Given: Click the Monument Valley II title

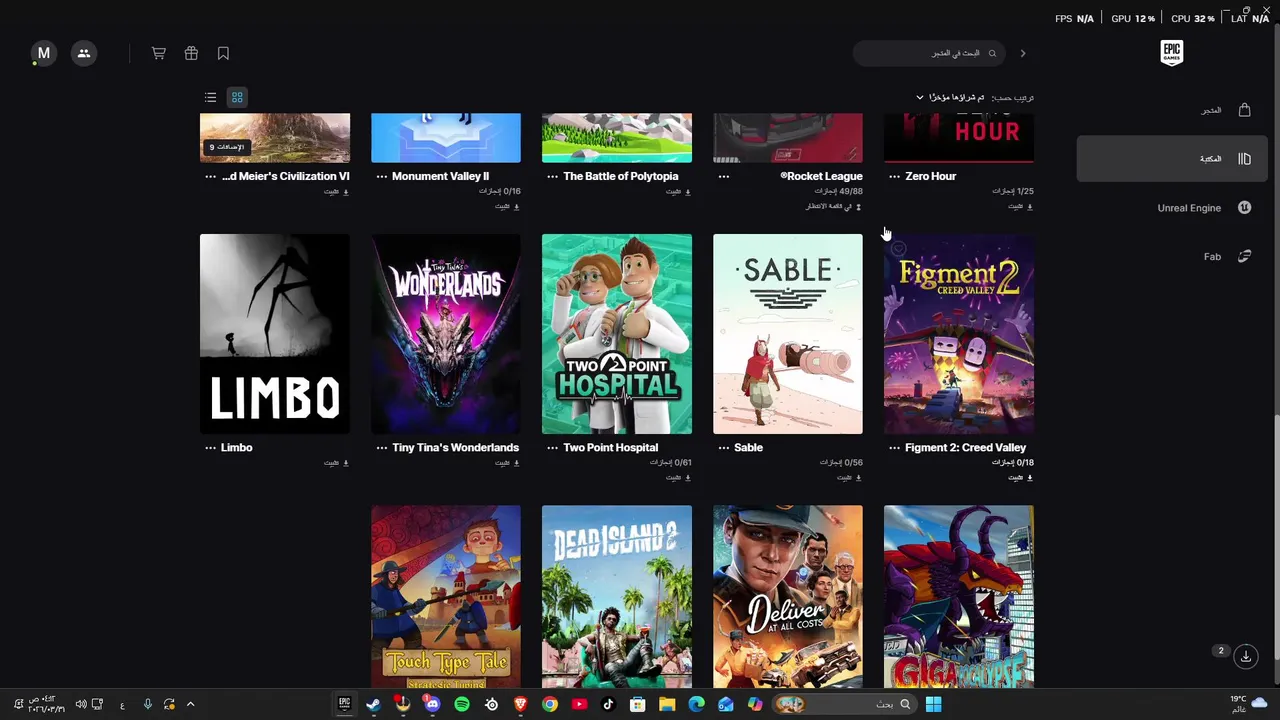Looking at the screenshot, I should pyautogui.click(x=440, y=176).
